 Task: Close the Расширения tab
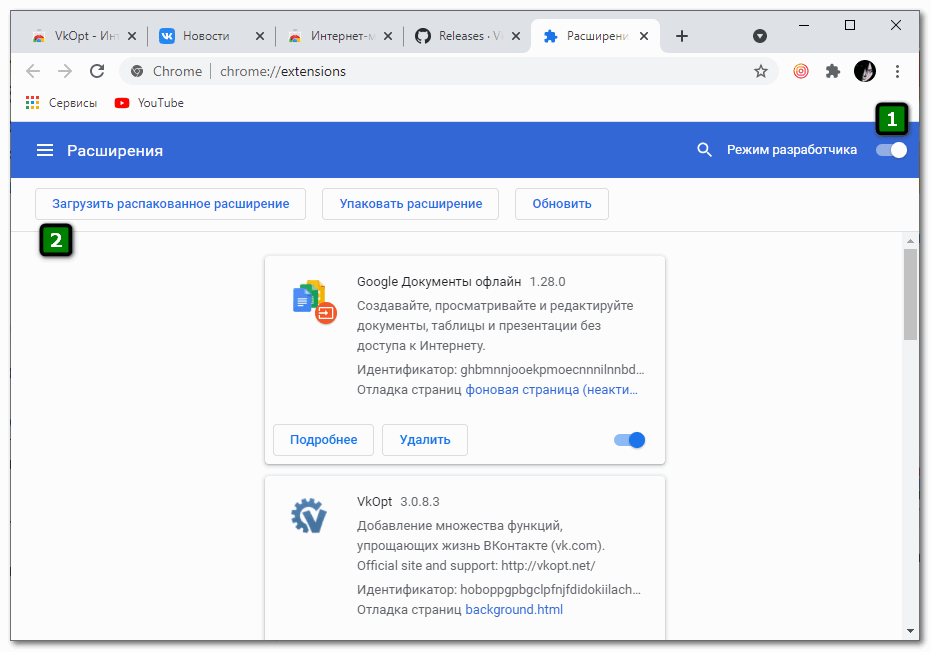[644, 36]
